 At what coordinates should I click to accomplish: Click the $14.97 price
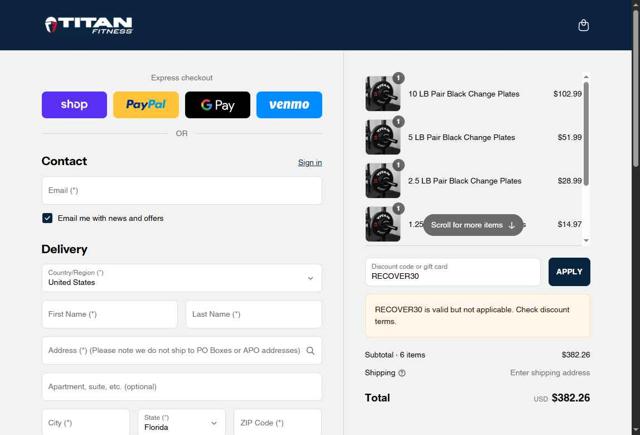pos(570,224)
